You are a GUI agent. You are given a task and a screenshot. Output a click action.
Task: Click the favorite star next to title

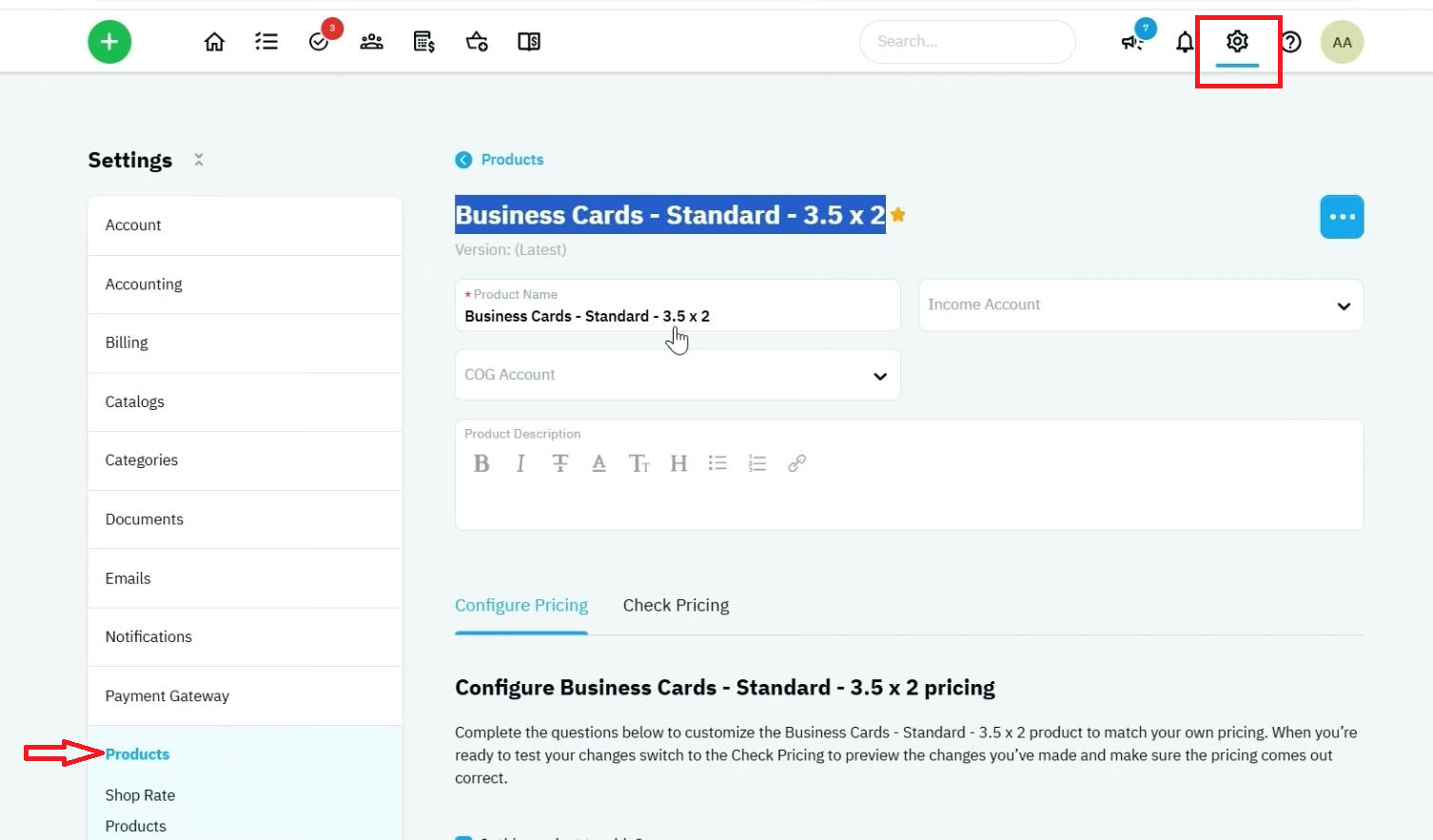897,215
